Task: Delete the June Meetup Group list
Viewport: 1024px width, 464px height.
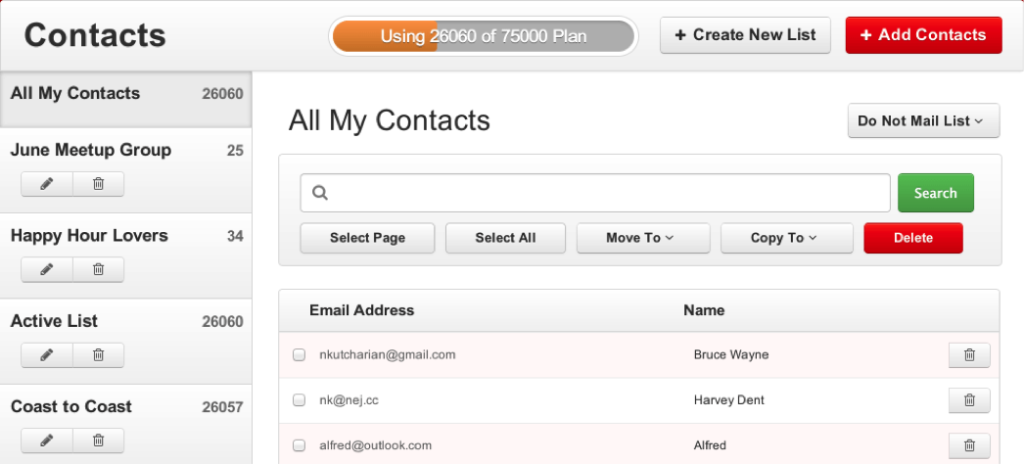Action: (98, 184)
